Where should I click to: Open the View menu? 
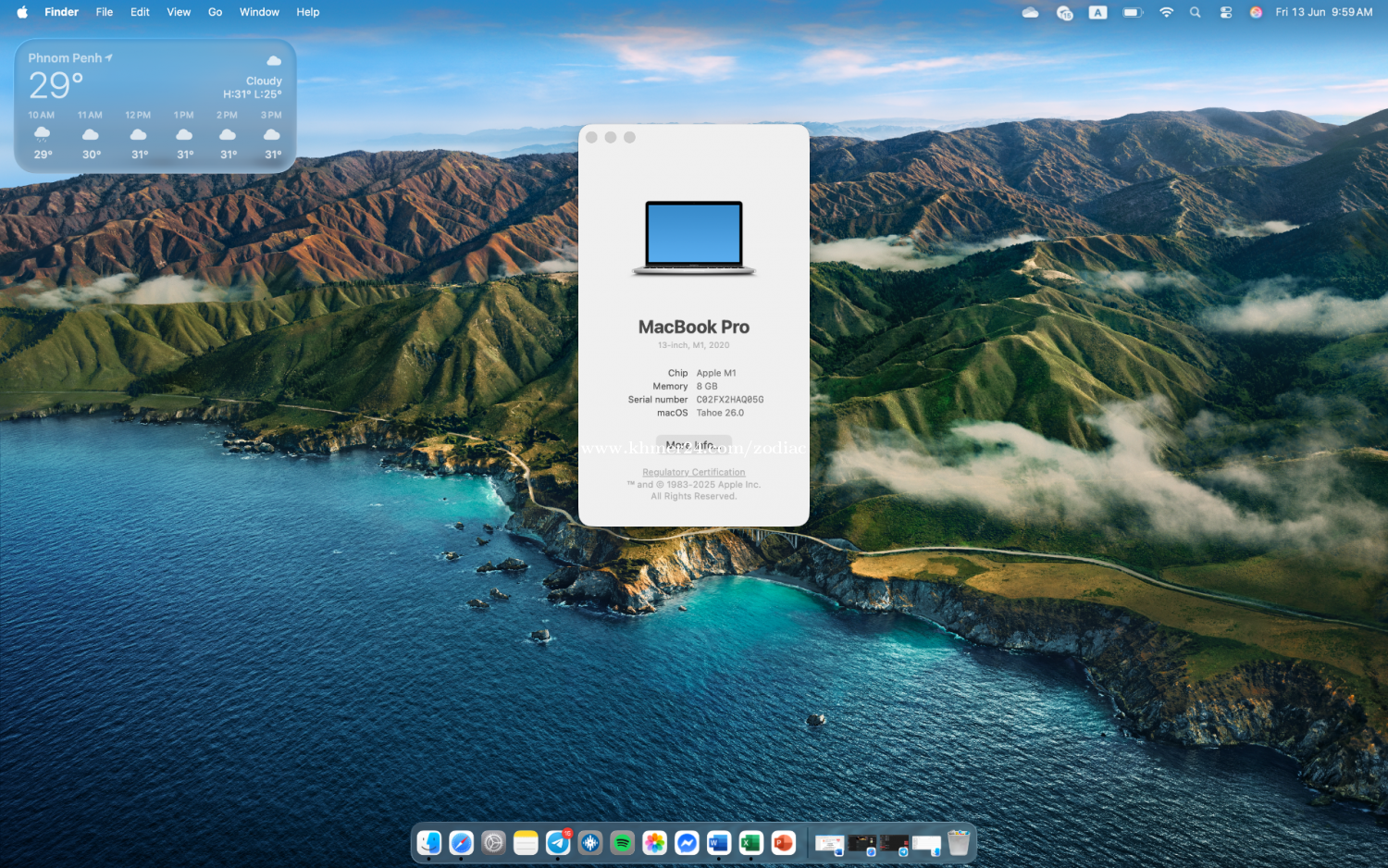tap(179, 12)
